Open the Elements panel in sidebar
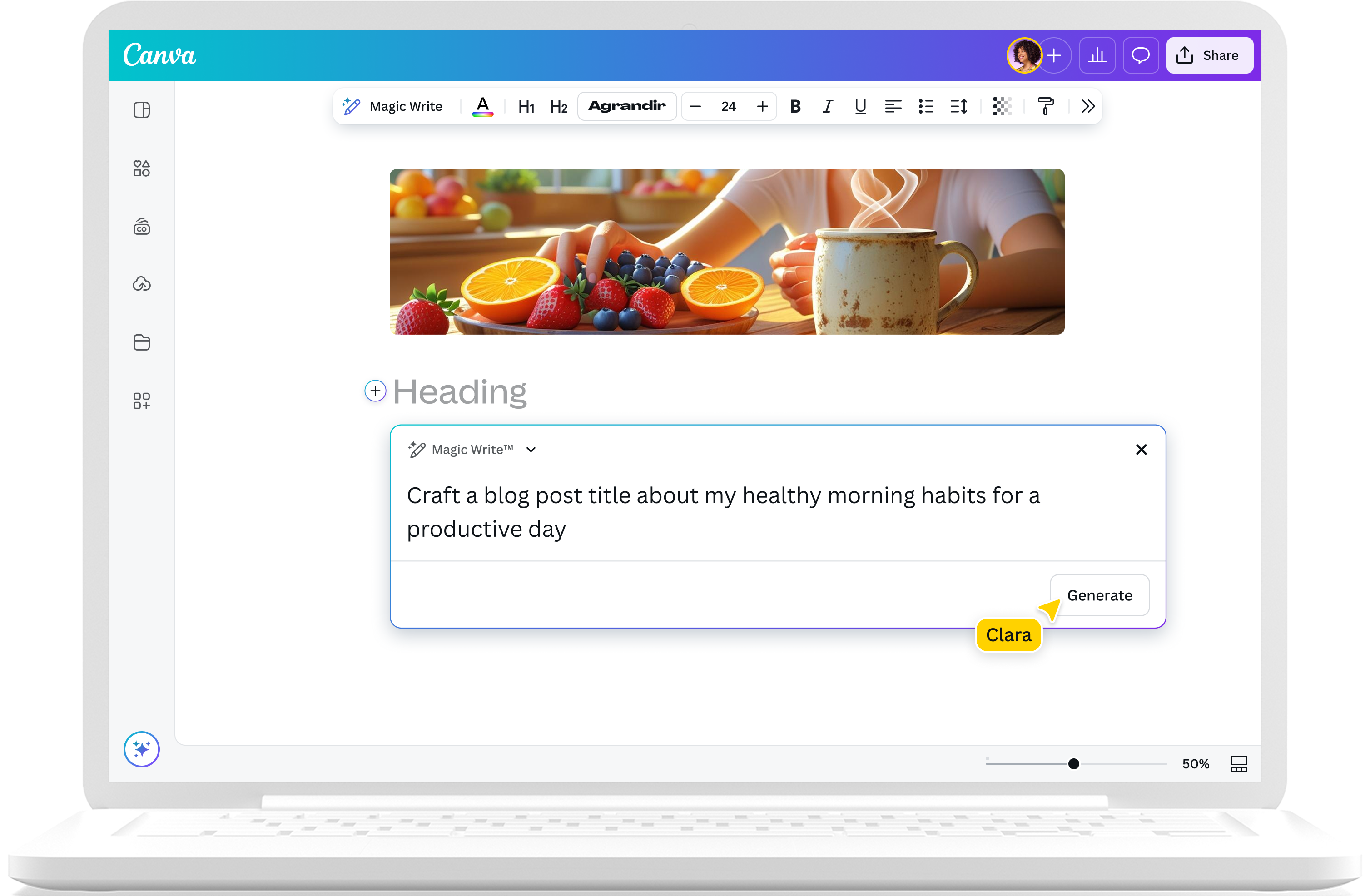 pyautogui.click(x=142, y=168)
